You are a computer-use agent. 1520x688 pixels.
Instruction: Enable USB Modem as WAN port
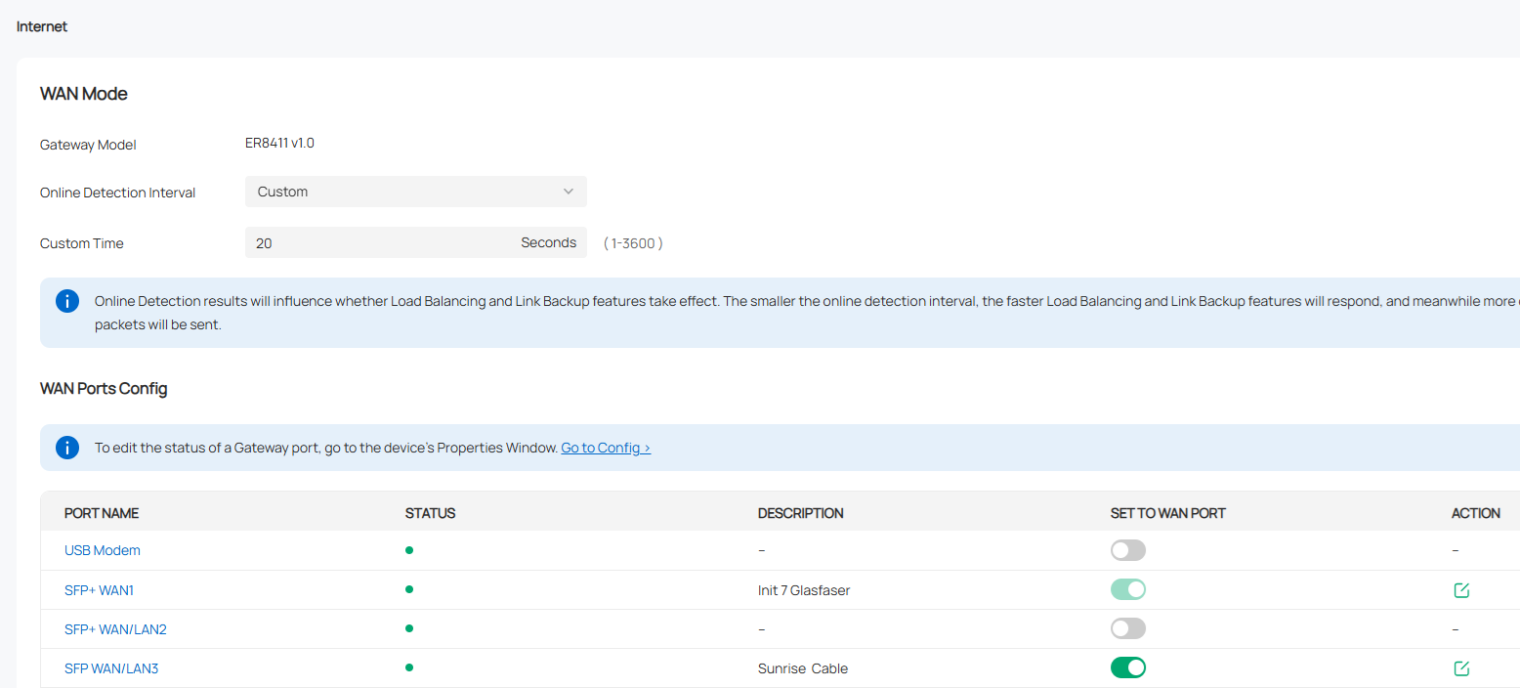coord(1127,550)
